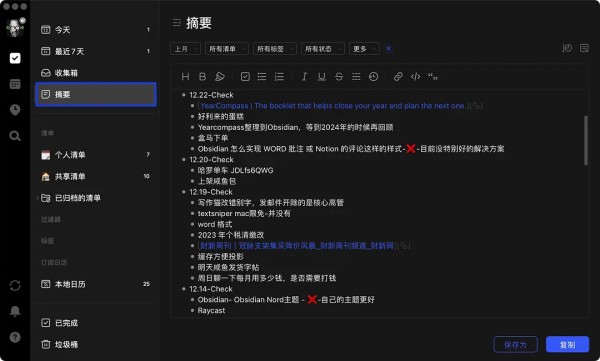
Task: Click the Raycast entry
Action: (x=211, y=310)
